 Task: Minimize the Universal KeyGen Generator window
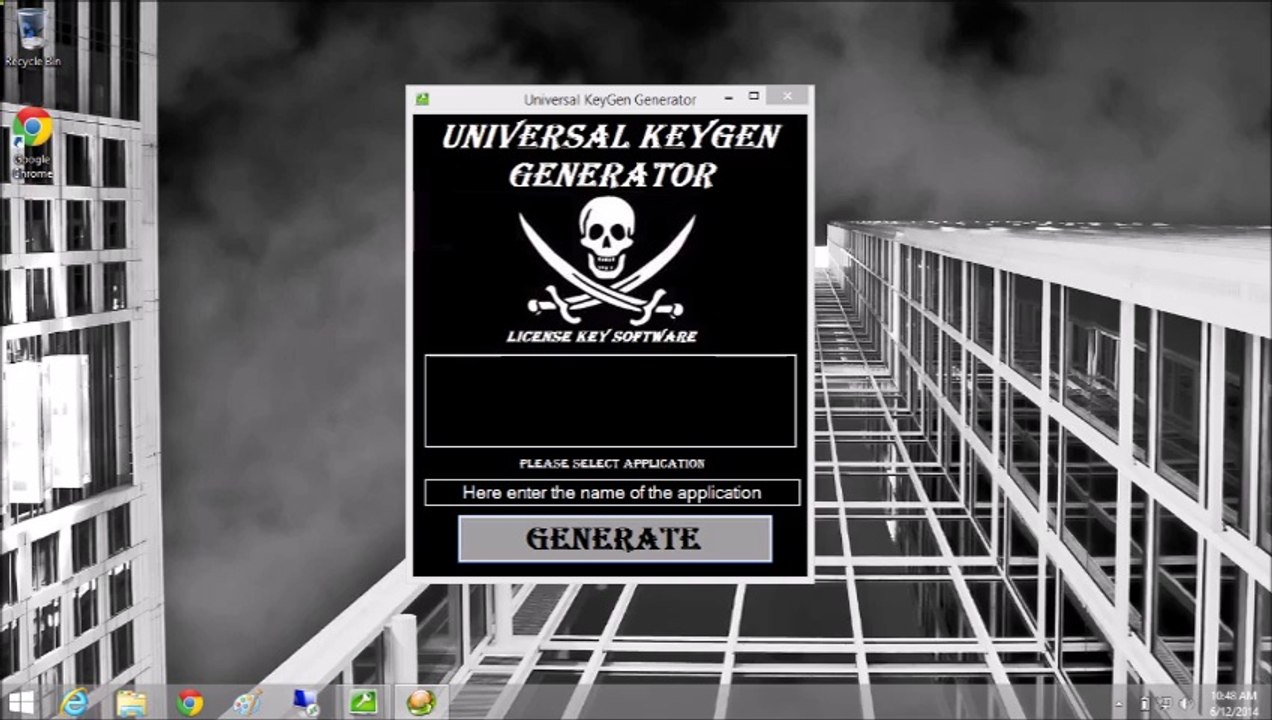pos(728,97)
